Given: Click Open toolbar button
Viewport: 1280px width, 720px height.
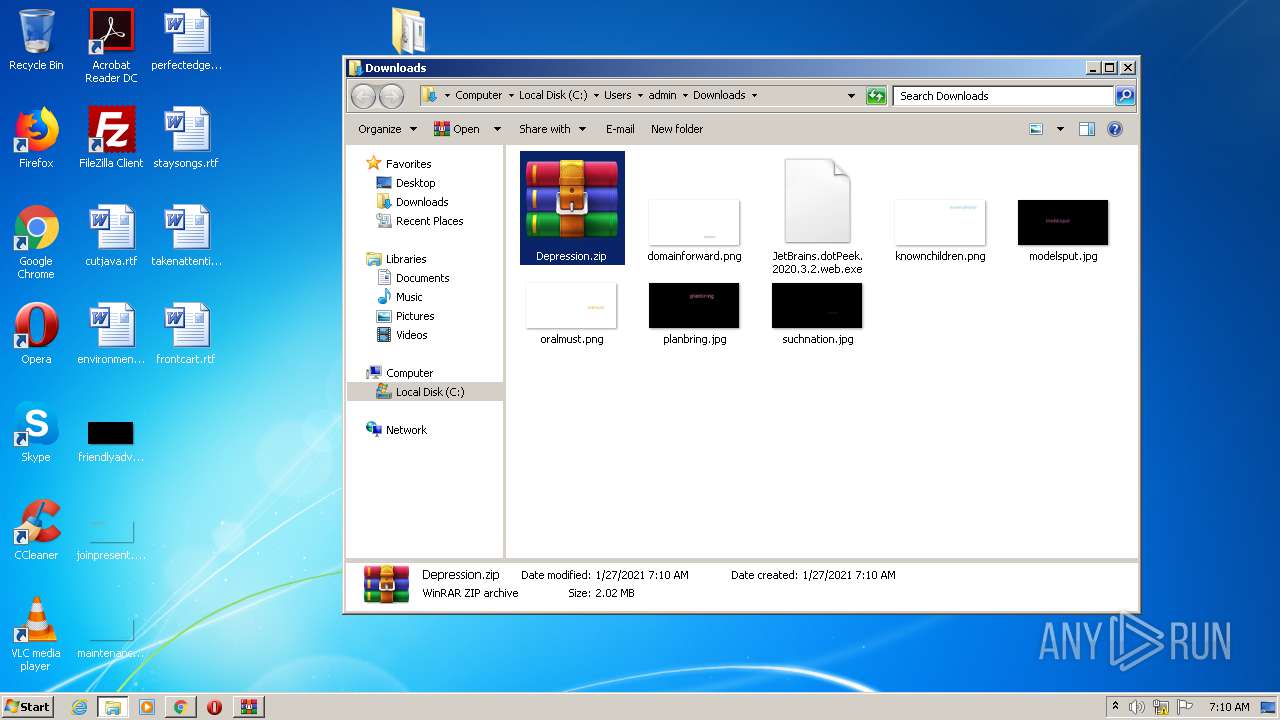Looking at the screenshot, I should pos(456,129).
